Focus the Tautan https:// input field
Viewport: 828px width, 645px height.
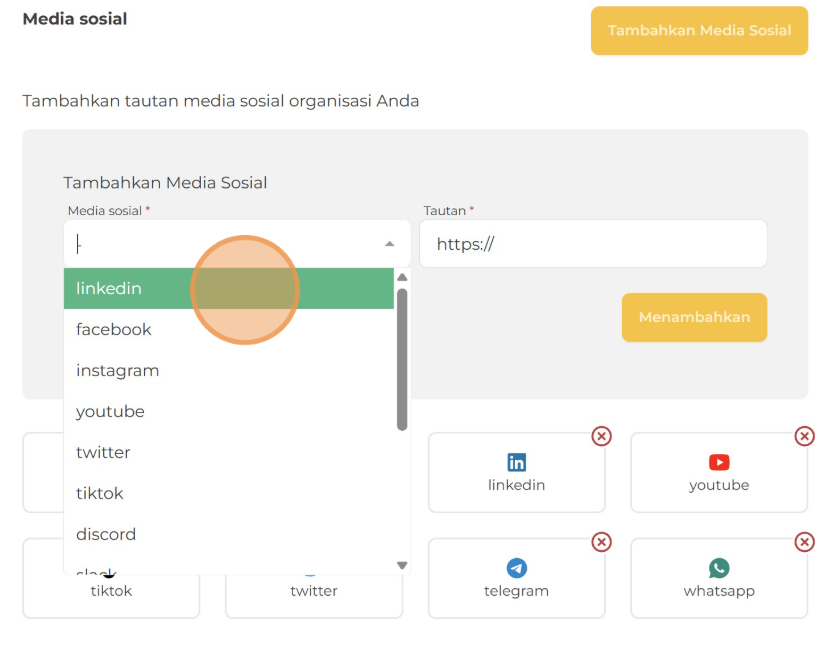point(592,244)
